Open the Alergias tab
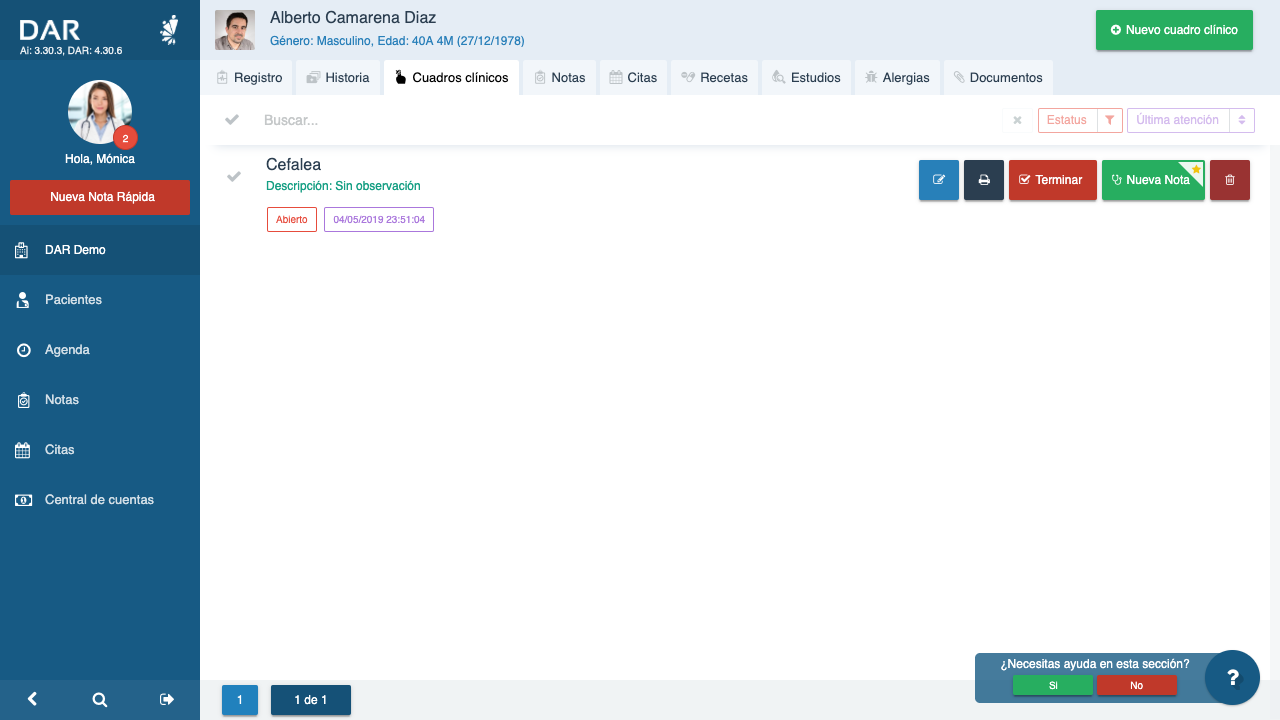This screenshot has width=1280, height=720. point(897,77)
